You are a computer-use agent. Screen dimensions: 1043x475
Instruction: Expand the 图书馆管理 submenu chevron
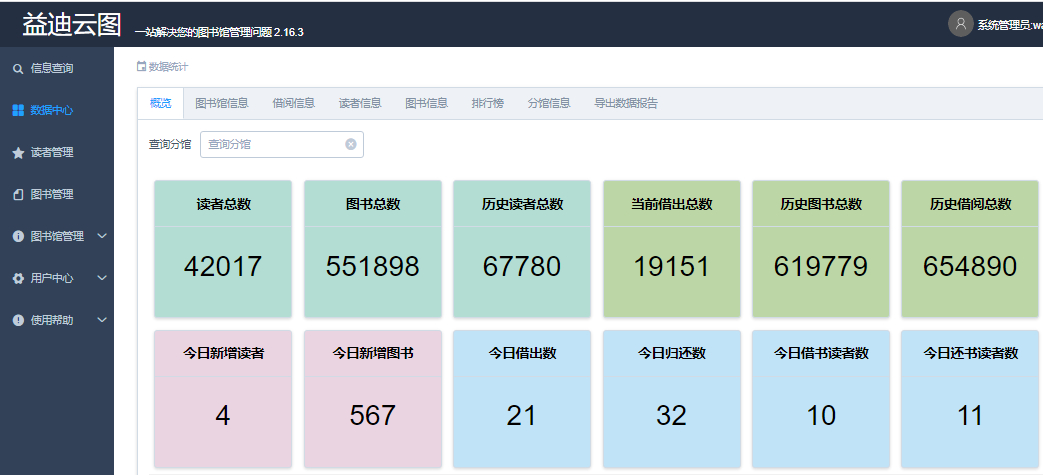pyautogui.click(x=101, y=237)
